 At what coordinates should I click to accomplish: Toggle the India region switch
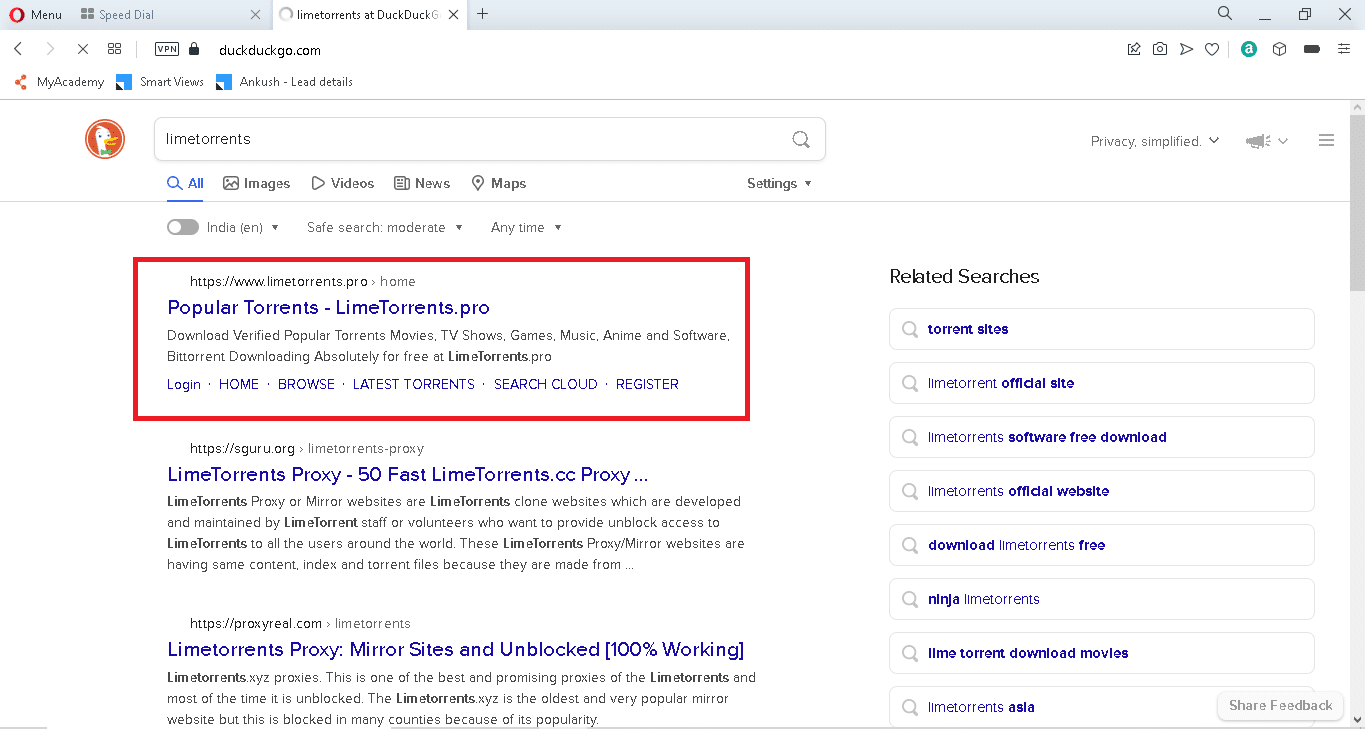183,227
